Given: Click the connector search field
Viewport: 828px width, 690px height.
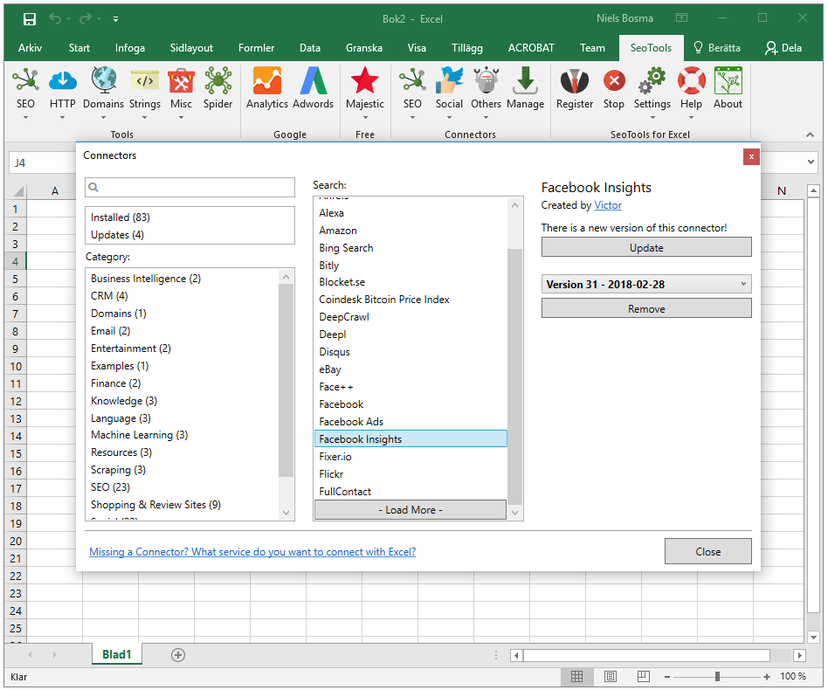Looking at the screenshot, I should click(189, 187).
